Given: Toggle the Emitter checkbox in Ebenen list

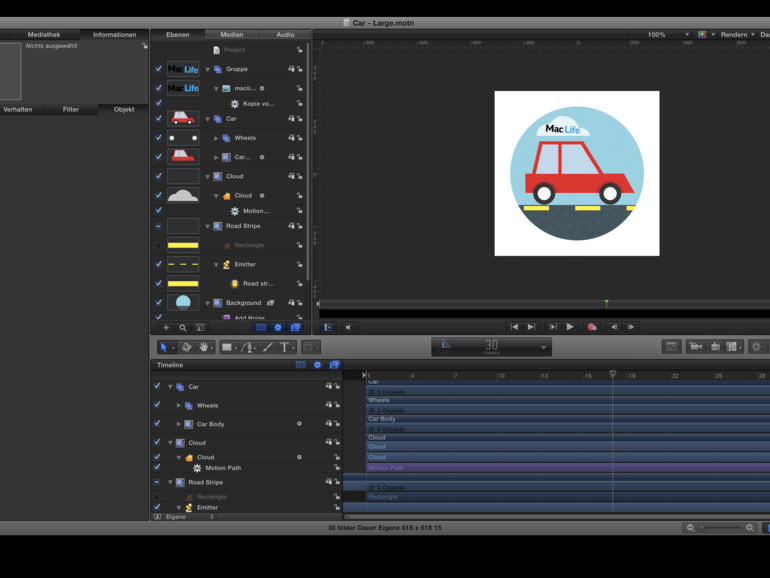Looking at the screenshot, I should [x=158, y=264].
